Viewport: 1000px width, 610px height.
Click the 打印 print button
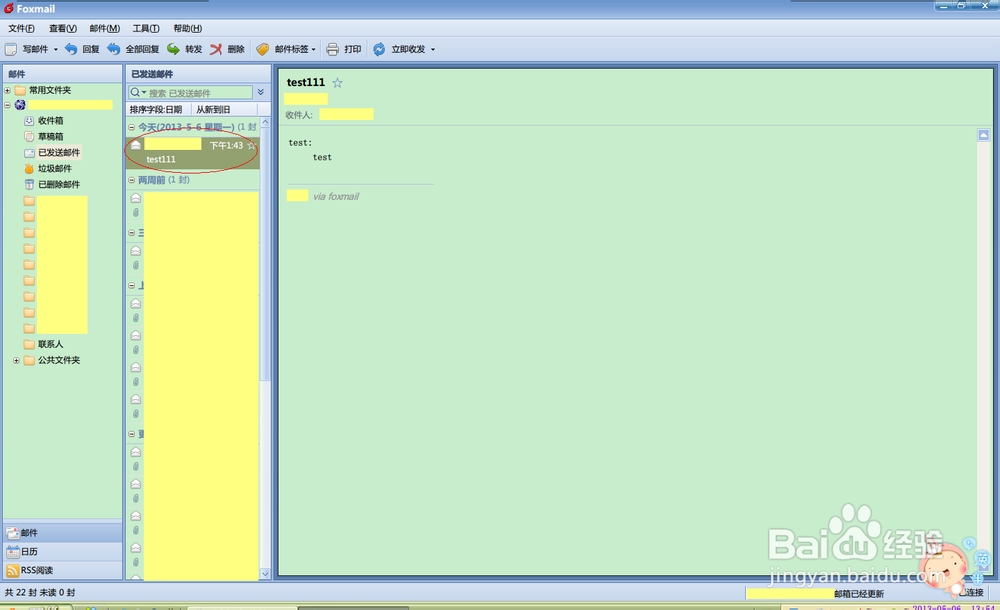click(344, 49)
